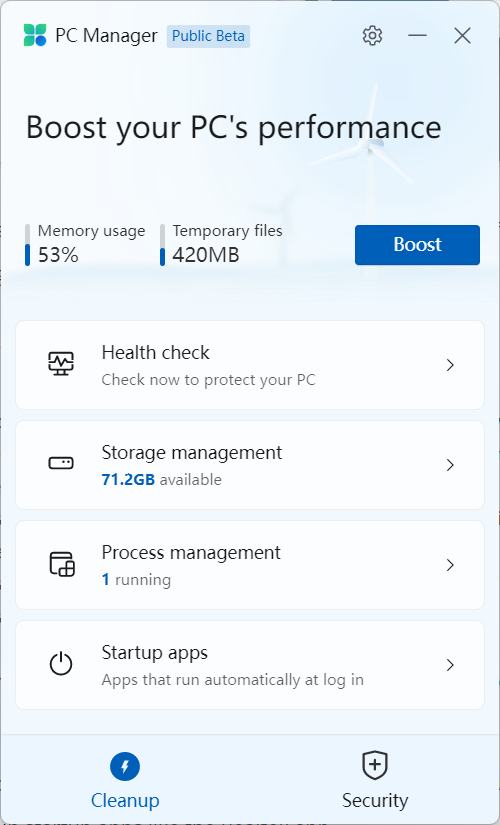The height and width of the screenshot is (825, 500).
Task: Click the Health check monitor icon
Action: [61, 364]
